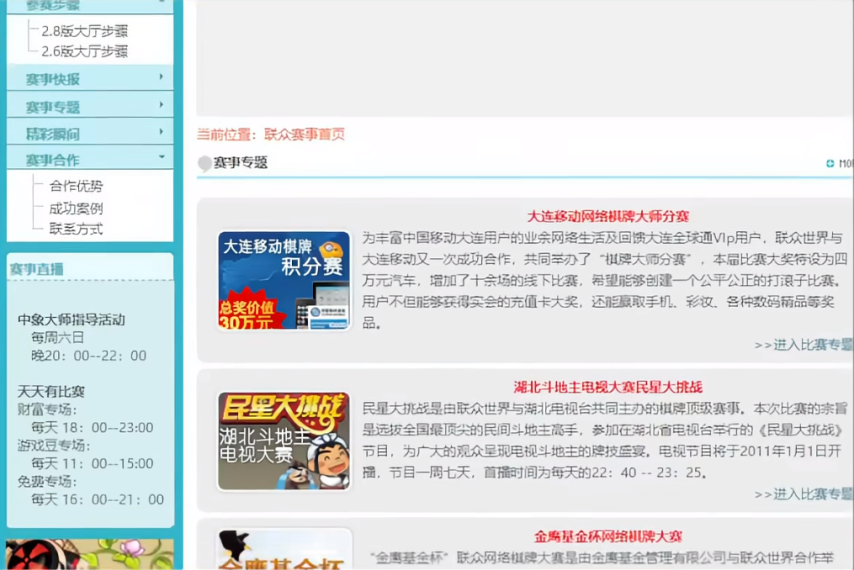Open the 2.6版大厅步骤 tree item
Viewport: 854px width, 570px height.
[84, 51]
